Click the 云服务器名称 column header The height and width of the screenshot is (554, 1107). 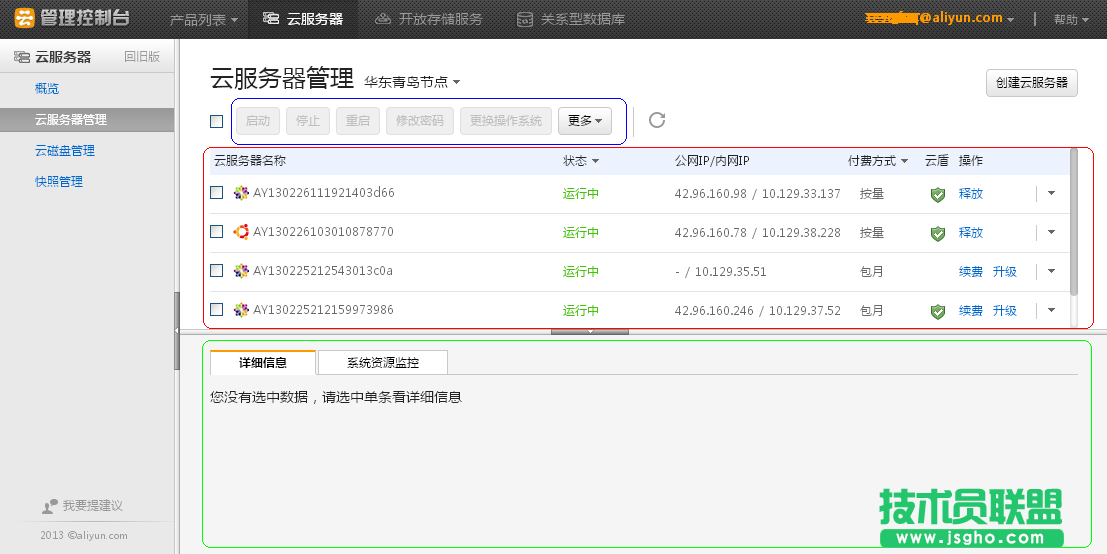click(x=250, y=161)
